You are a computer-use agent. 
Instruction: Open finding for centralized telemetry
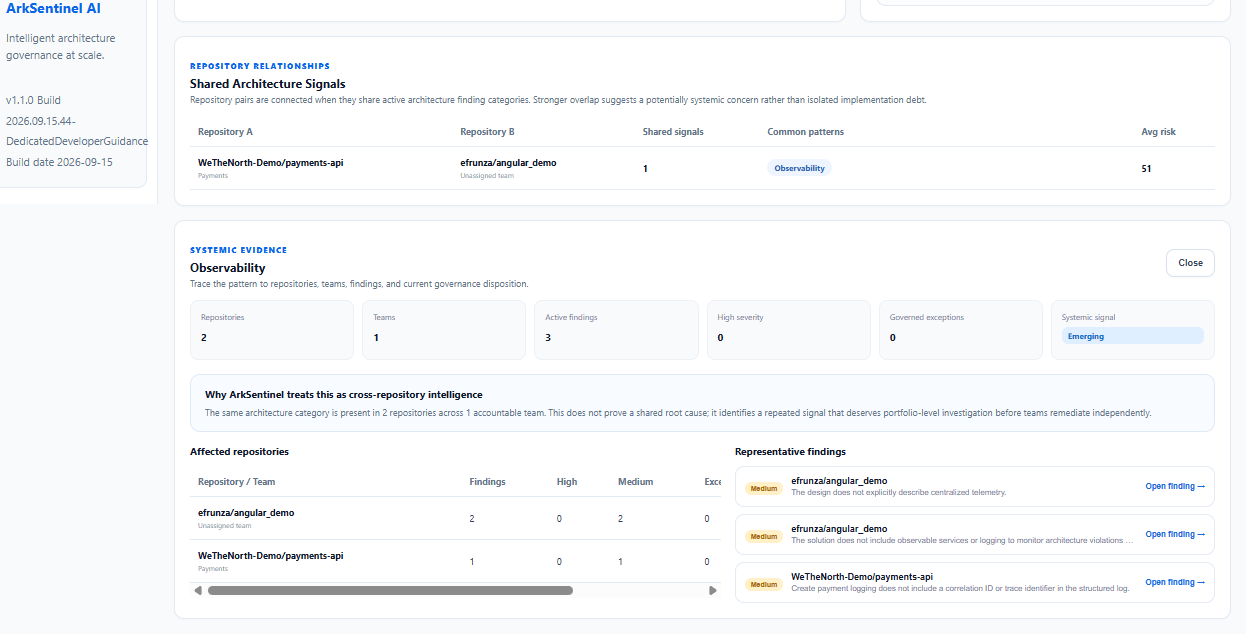[x=1175, y=486]
